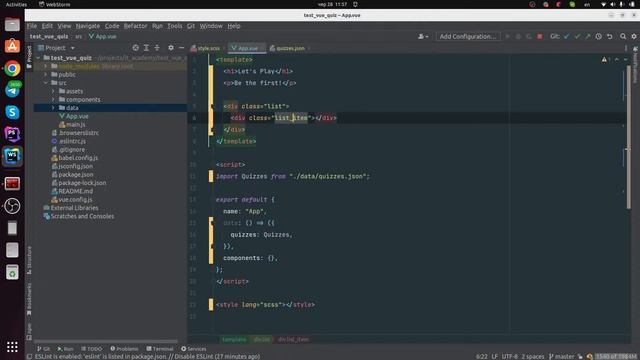Click UTF-8 encoding in status bar
This screenshot has height=360, width=640.
coord(510,357)
